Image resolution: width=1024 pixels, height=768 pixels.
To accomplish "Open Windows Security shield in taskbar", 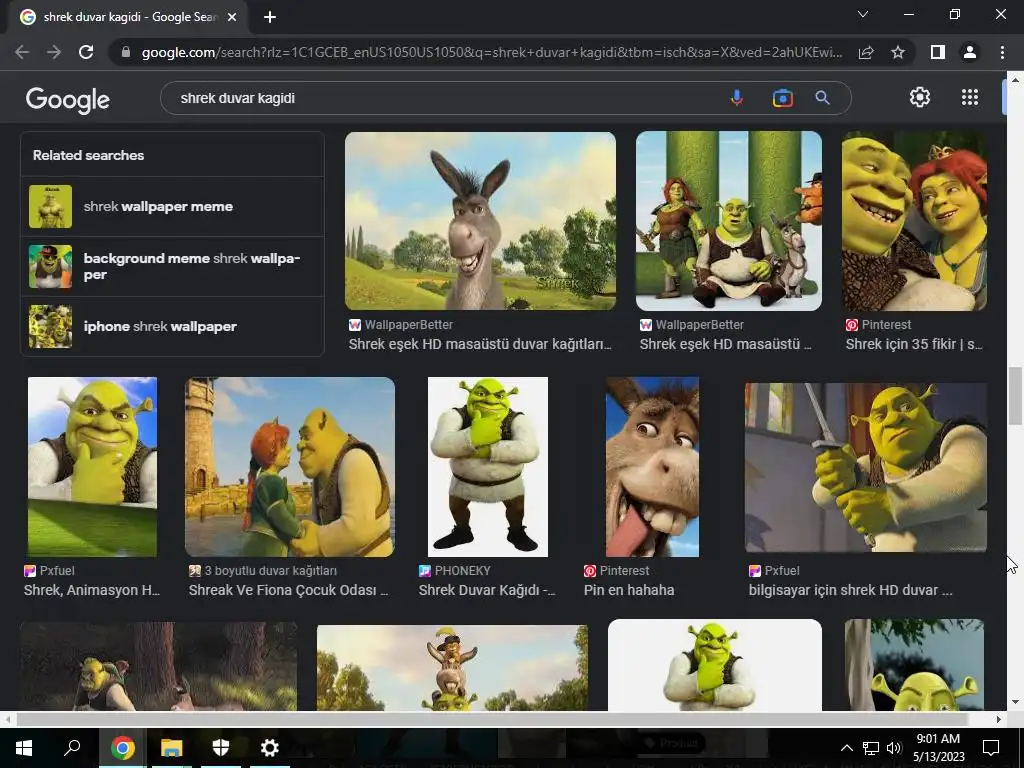I will coord(221,747).
